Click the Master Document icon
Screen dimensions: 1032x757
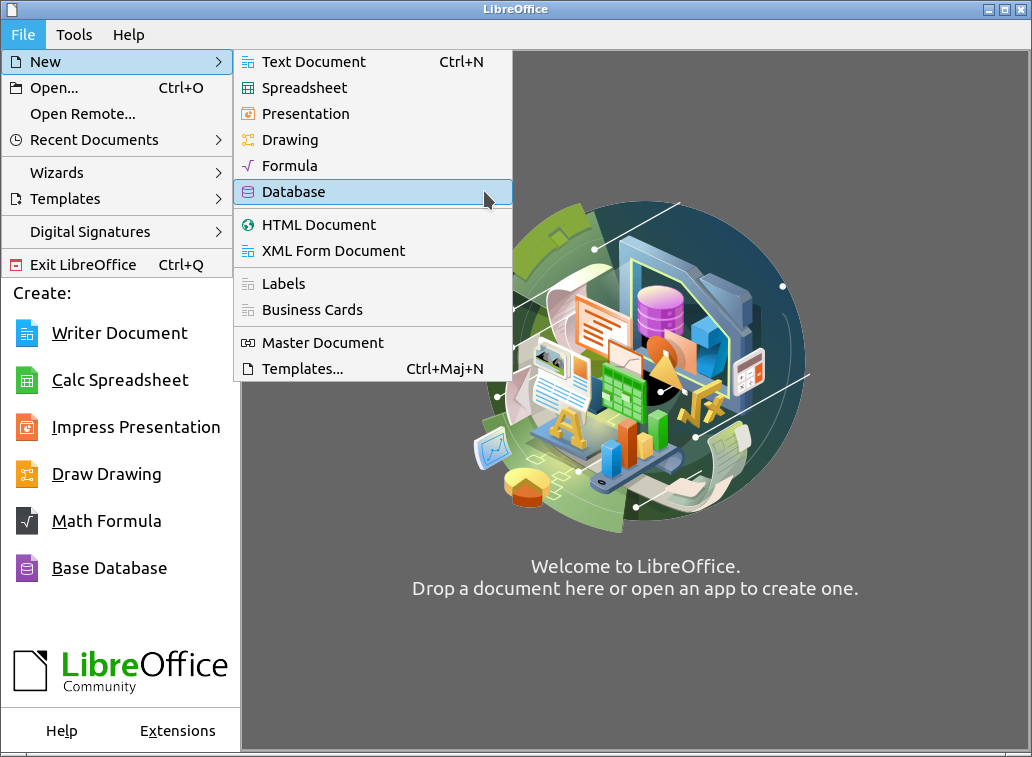tap(248, 343)
